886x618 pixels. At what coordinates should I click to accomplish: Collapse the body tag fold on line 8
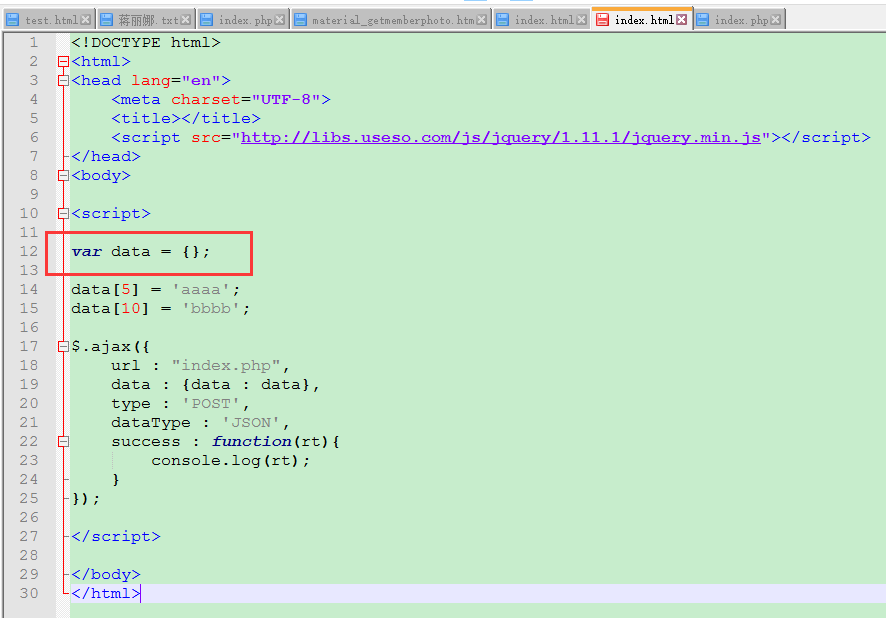pyautogui.click(x=63, y=176)
